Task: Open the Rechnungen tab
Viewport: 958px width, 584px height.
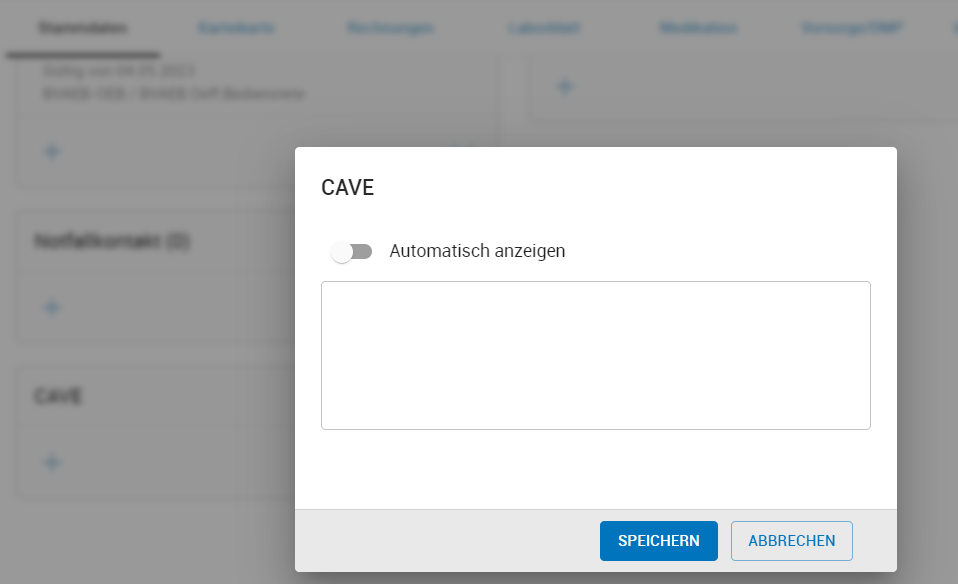Action: click(390, 28)
